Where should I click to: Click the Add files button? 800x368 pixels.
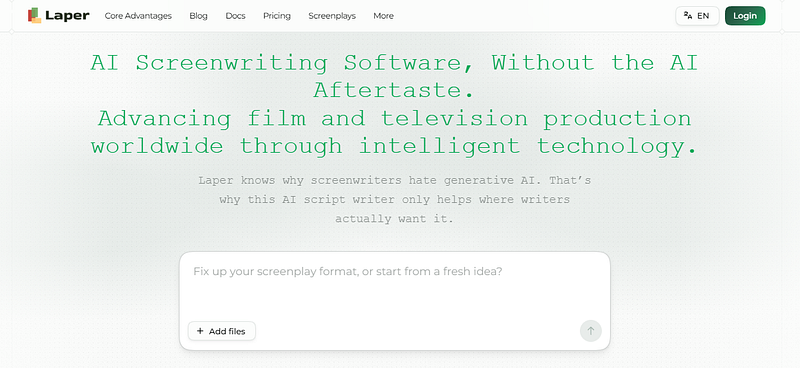click(x=221, y=331)
